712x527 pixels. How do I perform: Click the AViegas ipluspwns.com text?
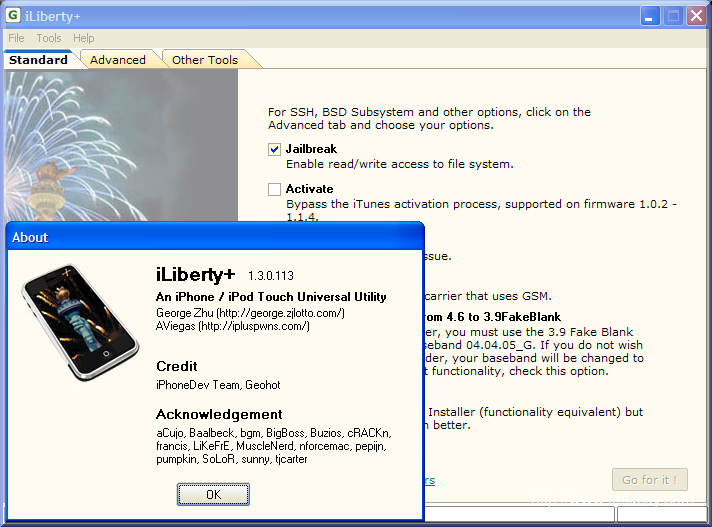tap(232, 326)
